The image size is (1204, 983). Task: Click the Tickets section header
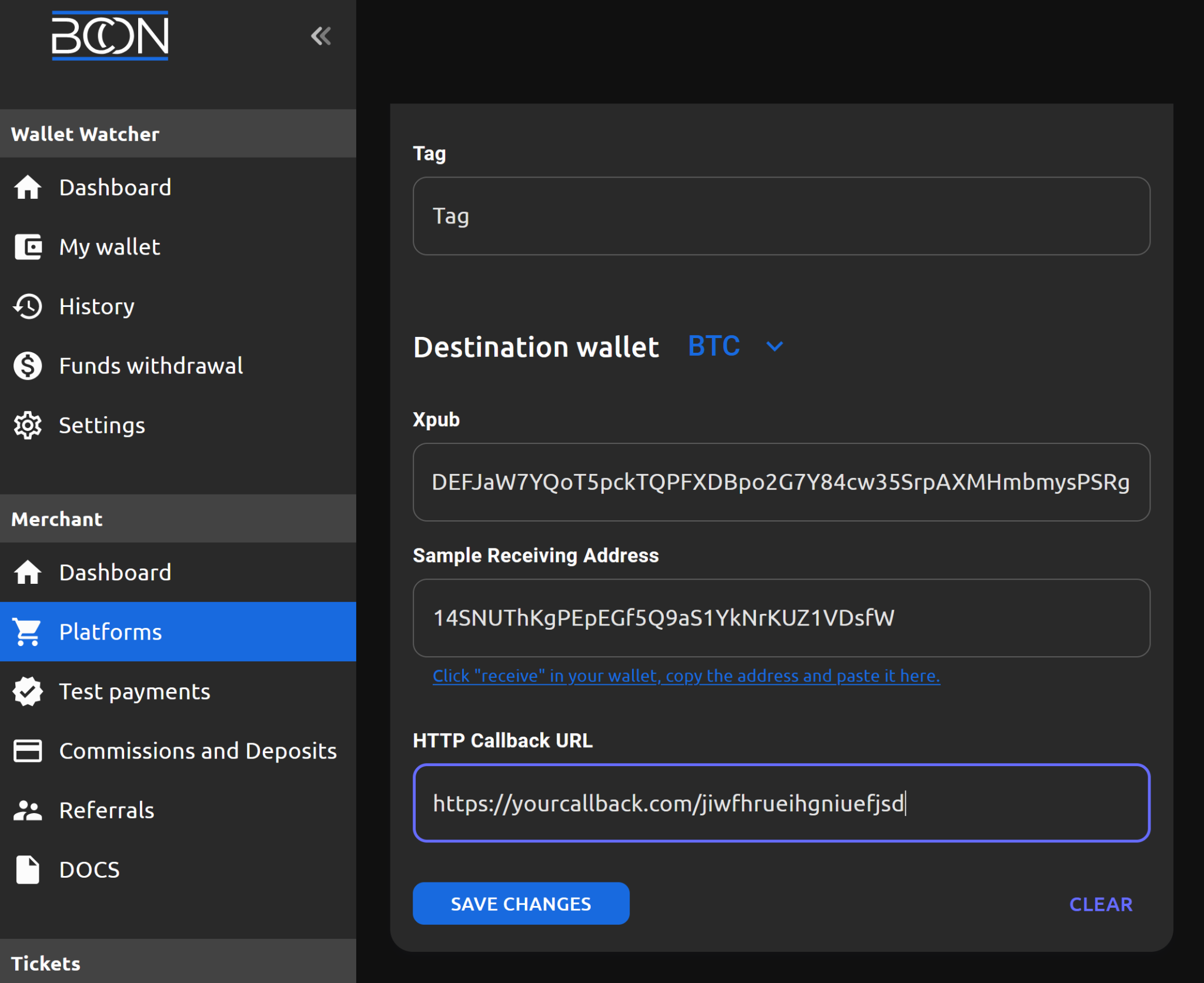click(178, 962)
